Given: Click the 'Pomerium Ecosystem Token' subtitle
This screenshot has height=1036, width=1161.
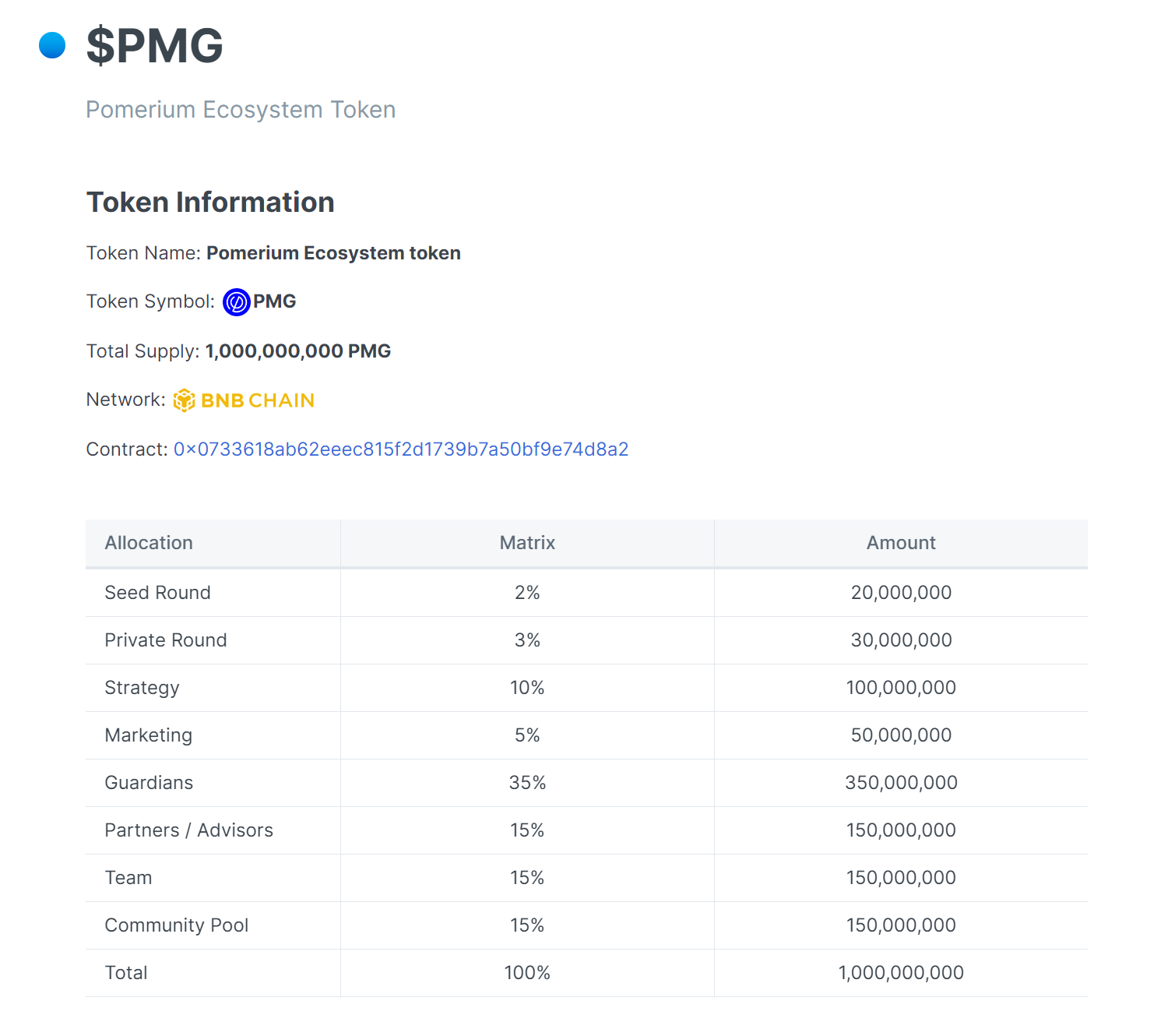Looking at the screenshot, I should (x=241, y=110).
